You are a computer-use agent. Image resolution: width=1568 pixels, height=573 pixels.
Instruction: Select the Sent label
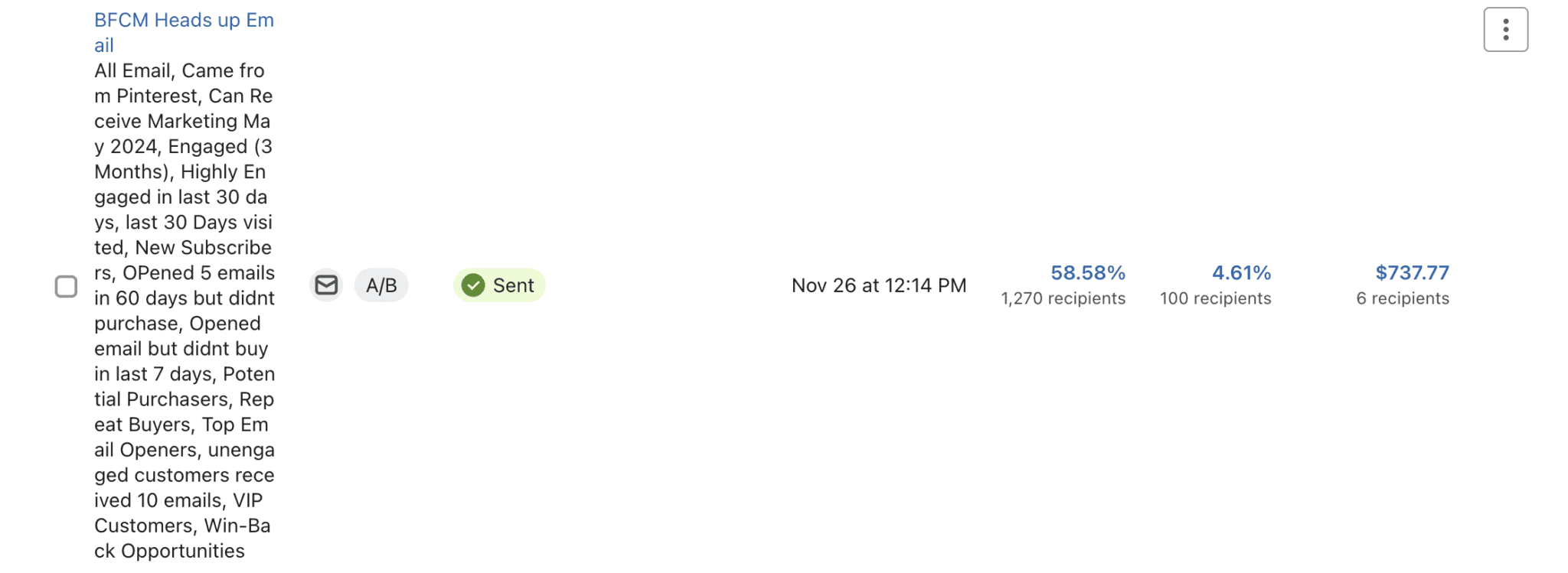513,285
